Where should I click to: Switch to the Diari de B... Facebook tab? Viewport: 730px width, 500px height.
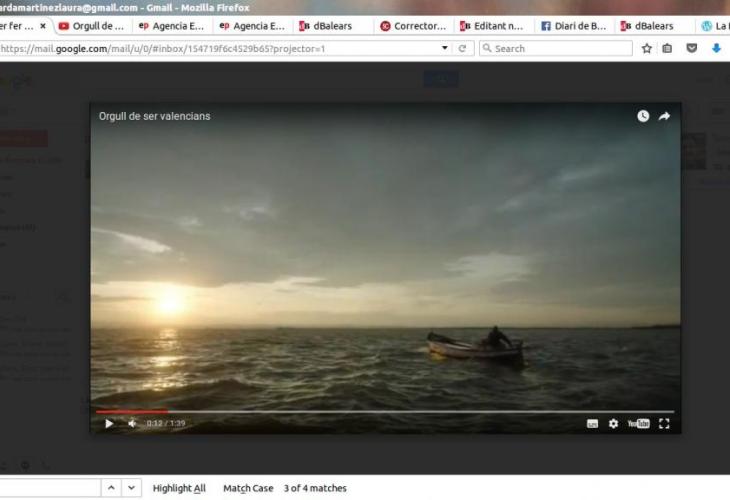tap(574, 26)
